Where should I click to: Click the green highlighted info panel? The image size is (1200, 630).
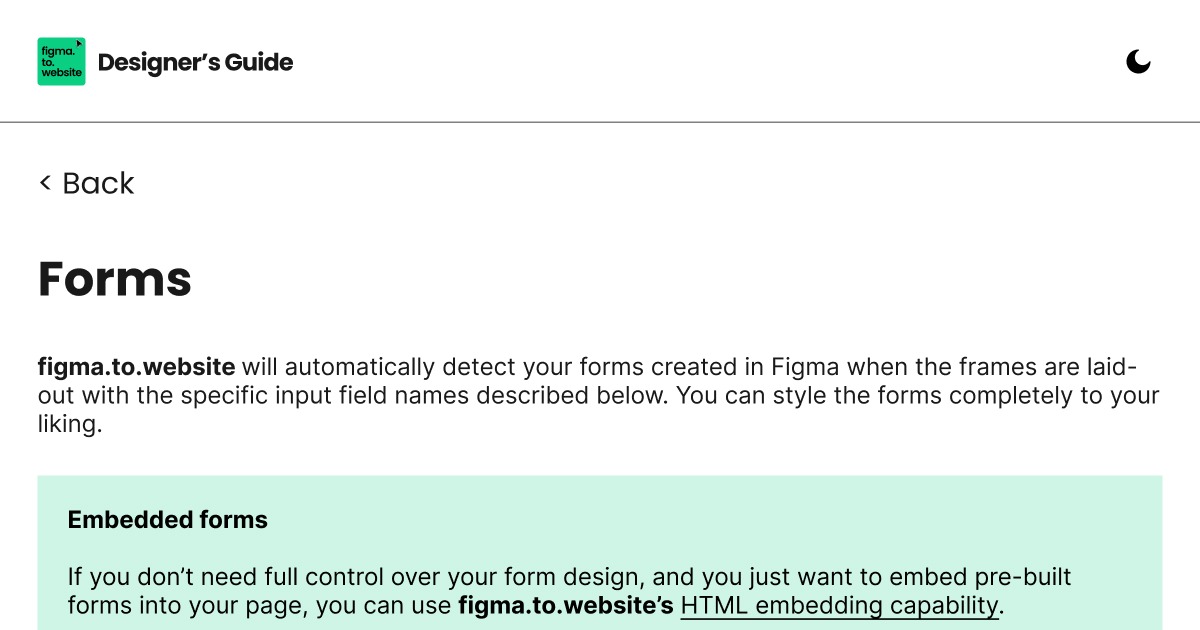(599, 550)
